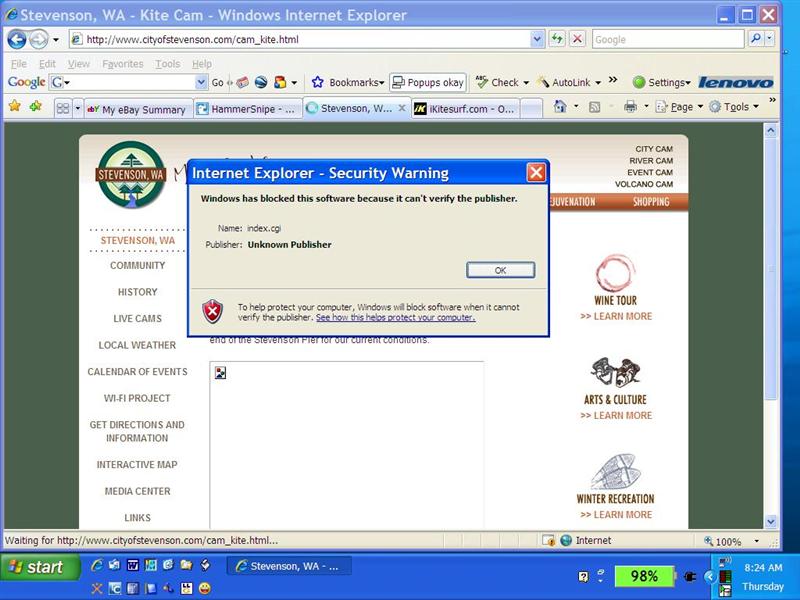This screenshot has width=800, height=600.
Task: Open the Page dropdown menu
Action: [681, 107]
